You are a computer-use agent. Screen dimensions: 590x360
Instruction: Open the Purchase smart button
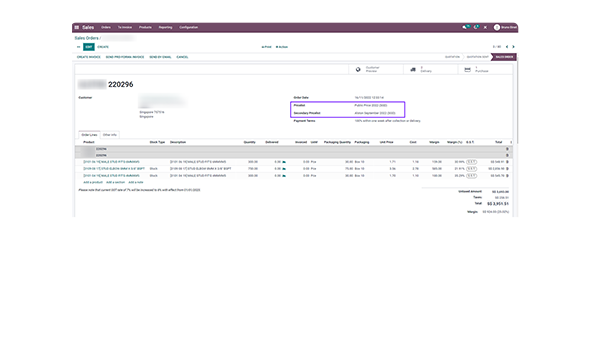click(485, 70)
